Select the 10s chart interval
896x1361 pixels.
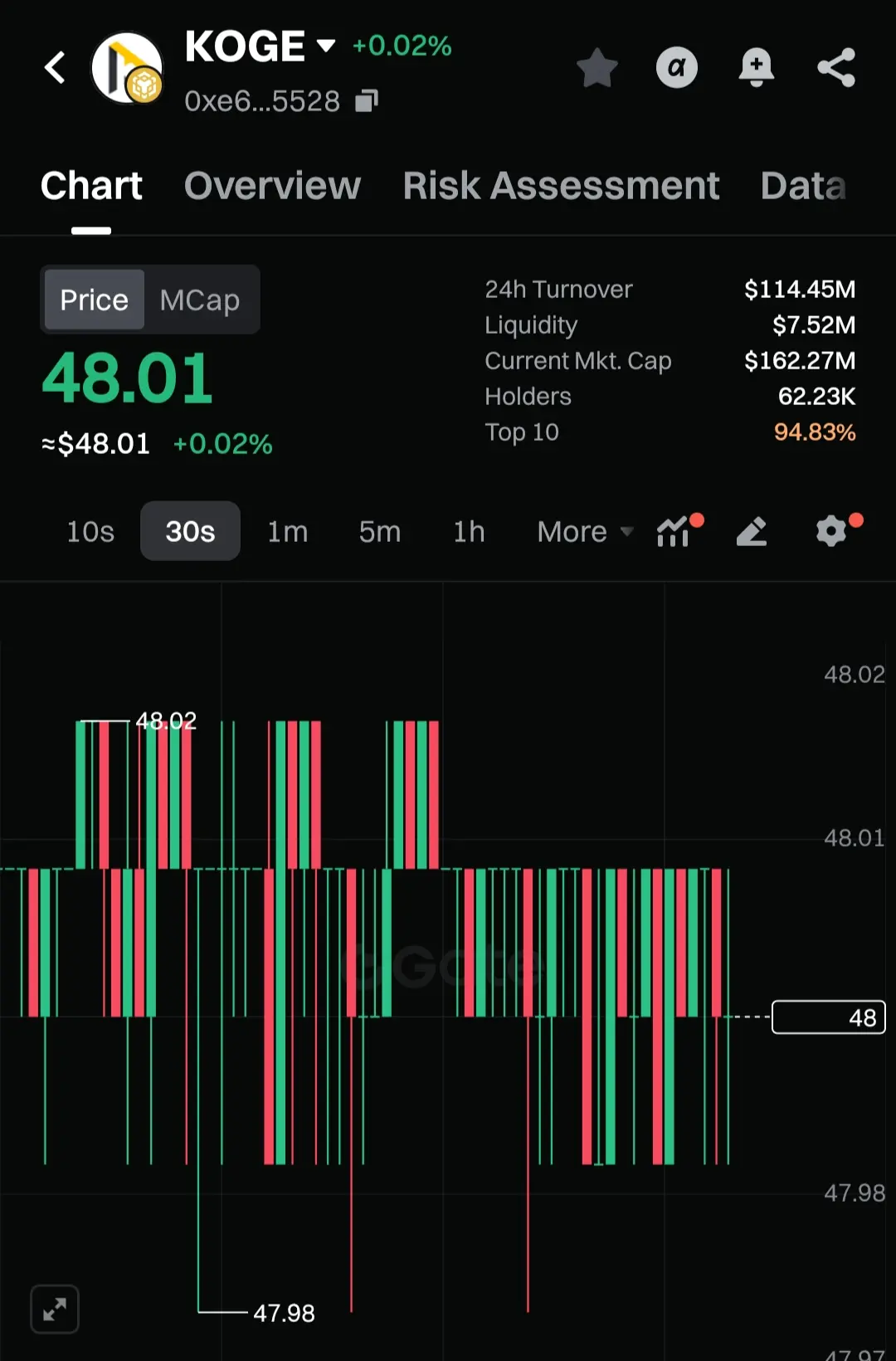90,531
